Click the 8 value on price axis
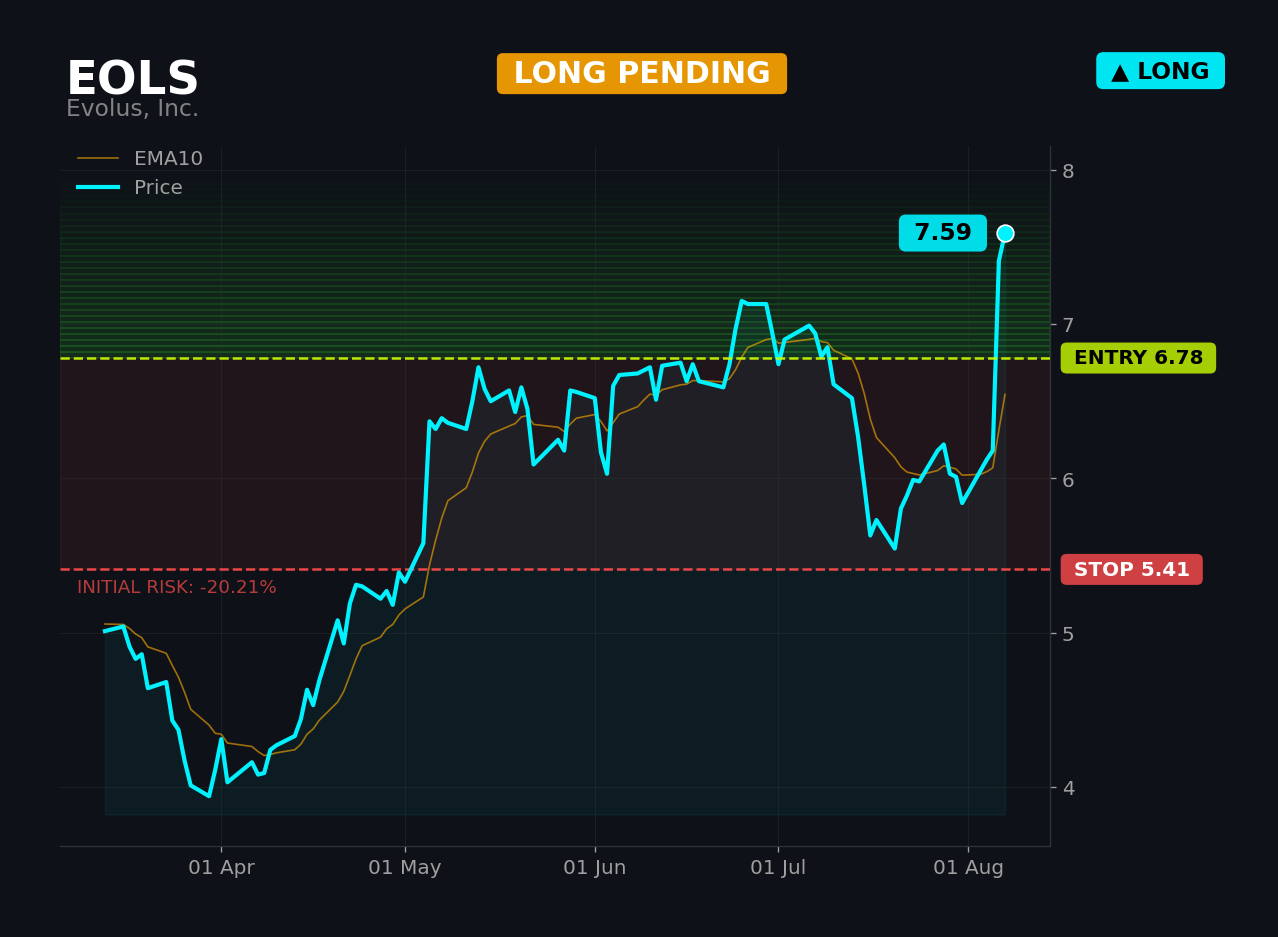Screen dimensions: 1278x937 pyautogui.click(x=1068, y=171)
